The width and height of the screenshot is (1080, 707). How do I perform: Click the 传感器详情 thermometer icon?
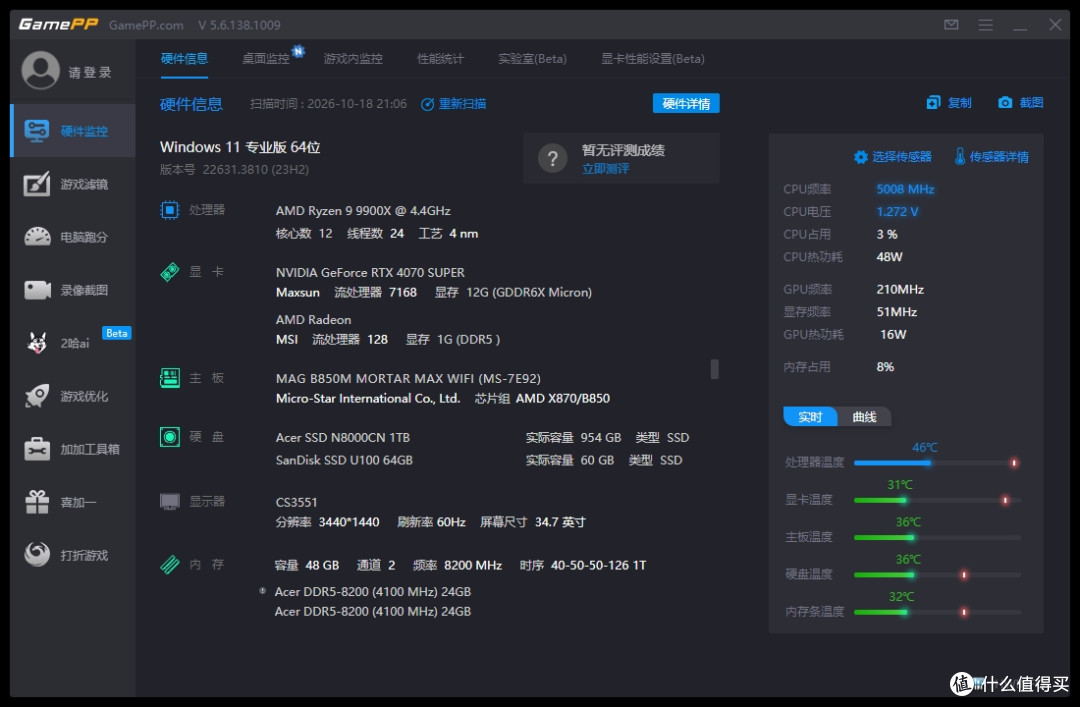pyautogui.click(x=959, y=156)
